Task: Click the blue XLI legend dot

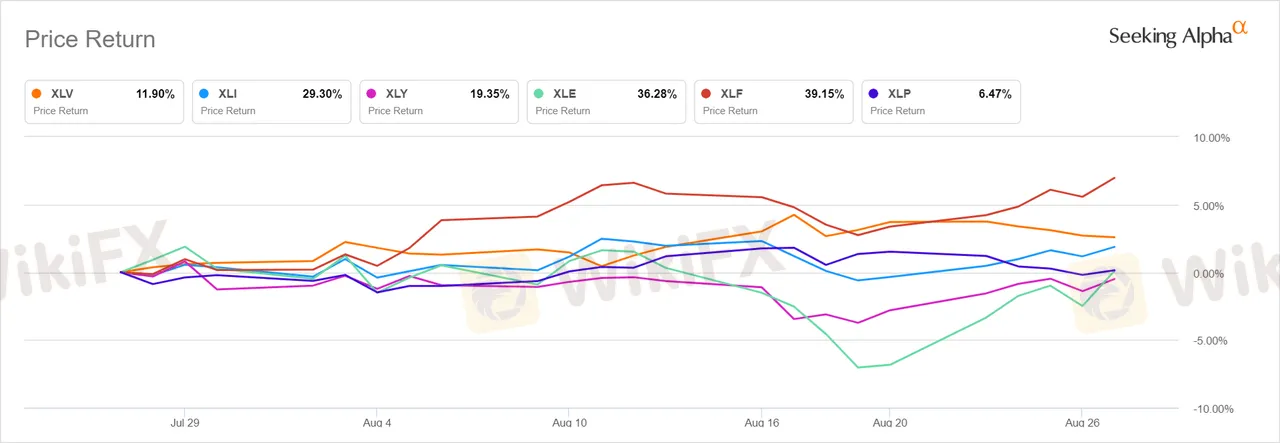Action: pyautogui.click(x=204, y=94)
